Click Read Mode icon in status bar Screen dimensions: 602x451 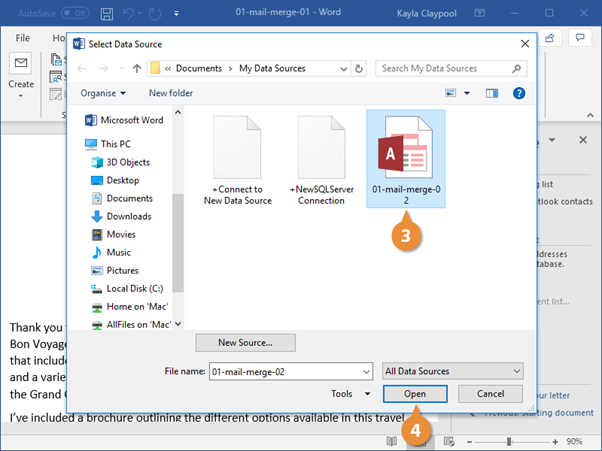tap(392, 441)
